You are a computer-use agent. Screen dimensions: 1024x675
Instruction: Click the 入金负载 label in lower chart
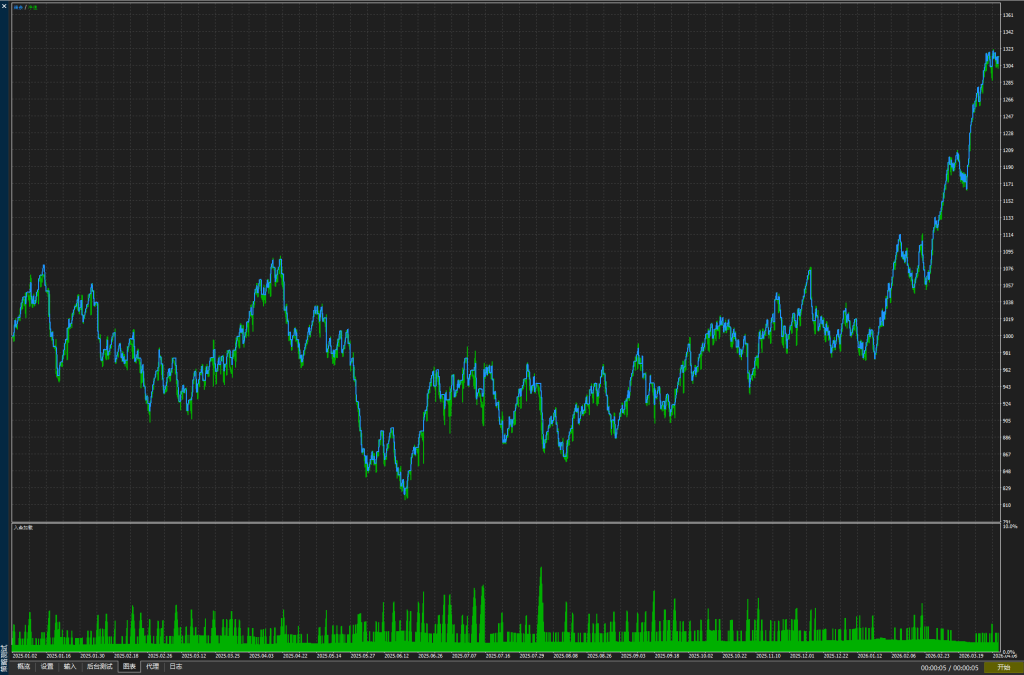23,527
